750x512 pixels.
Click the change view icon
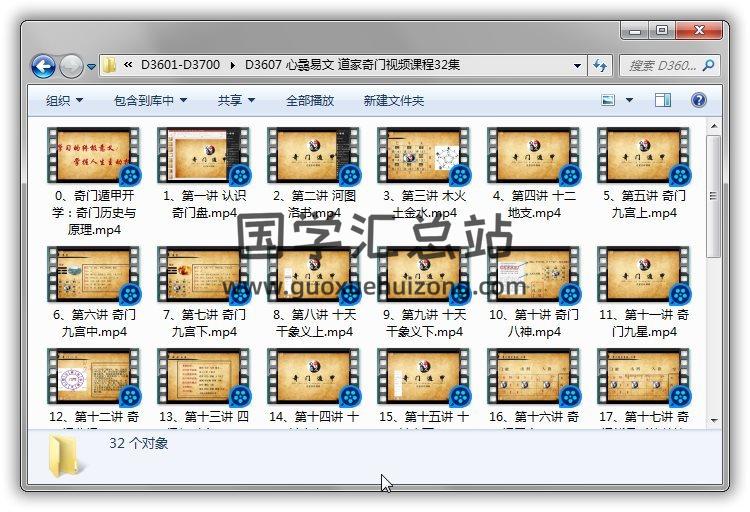coord(608,100)
